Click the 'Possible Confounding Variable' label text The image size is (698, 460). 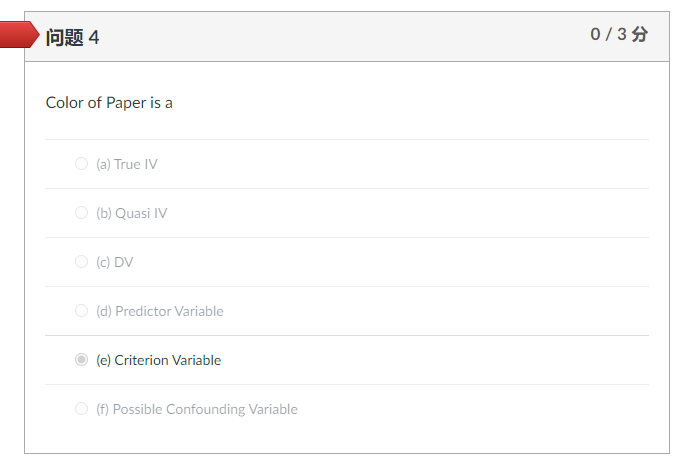(x=205, y=409)
